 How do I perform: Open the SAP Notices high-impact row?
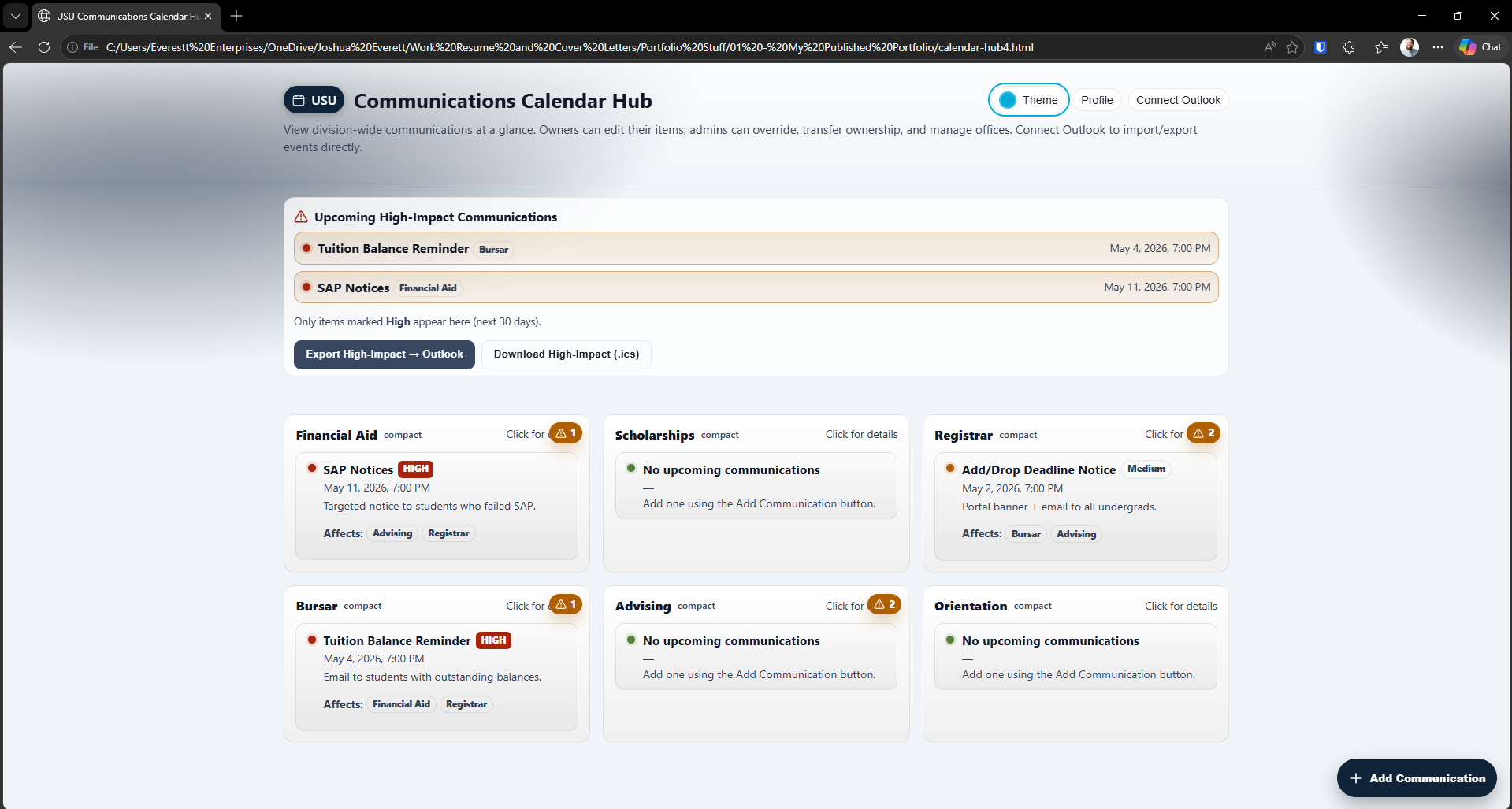[756, 288]
